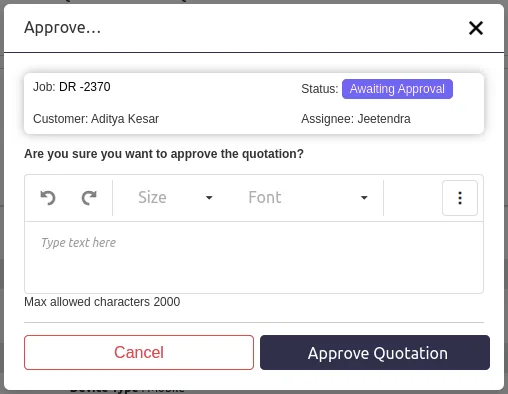Click into the 'Type text here' editor area
The image size is (508, 394).
pyautogui.click(x=254, y=257)
